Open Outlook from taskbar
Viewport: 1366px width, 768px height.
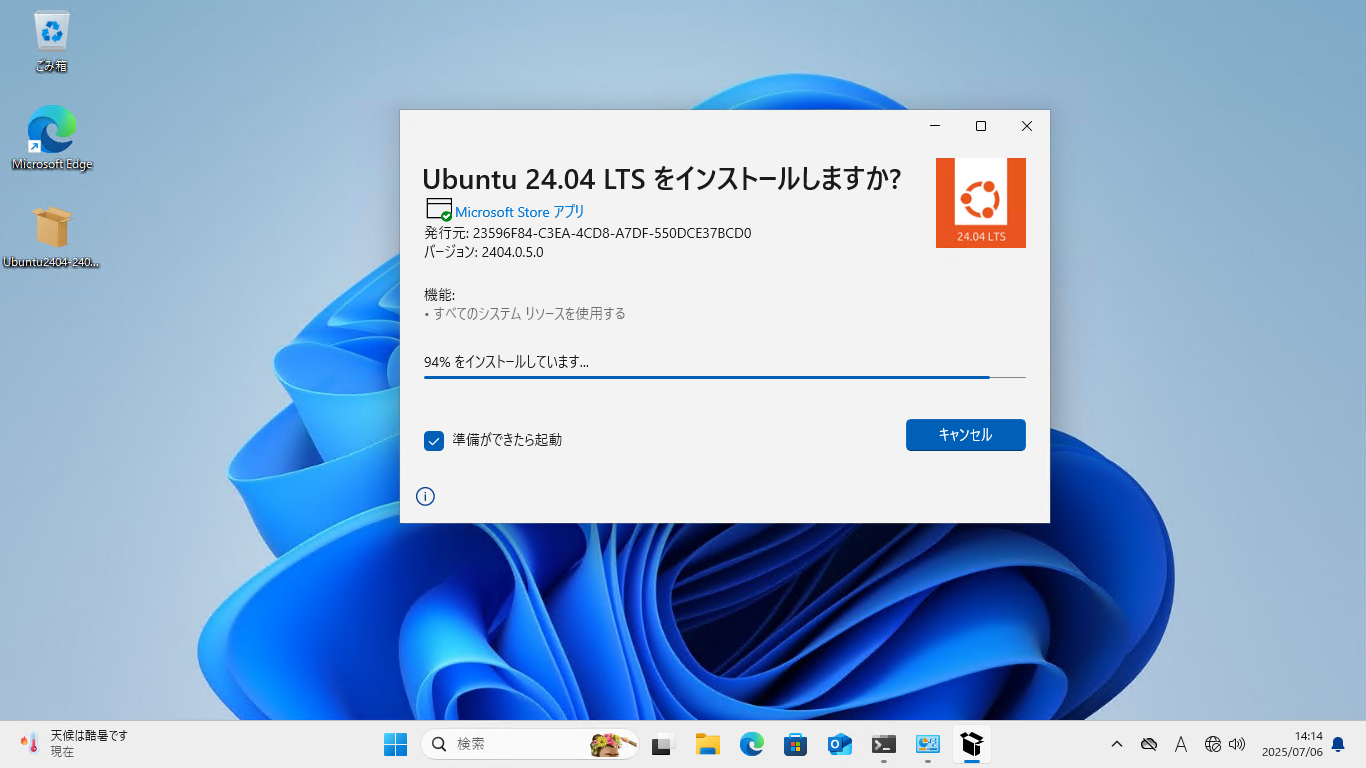840,744
